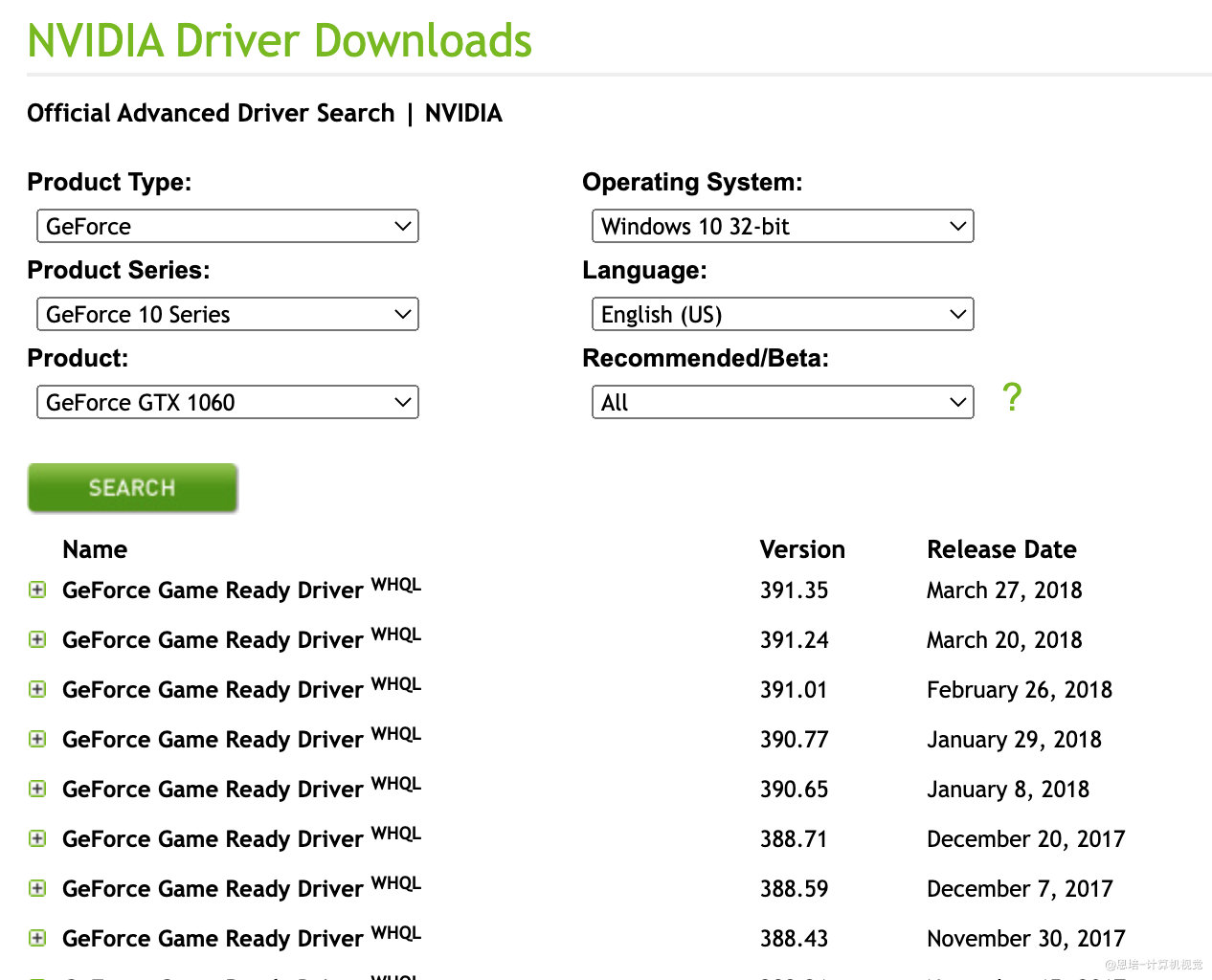Viewport: 1212px width, 980px height.
Task: Open the Product Series dropdown
Action: 228,314
